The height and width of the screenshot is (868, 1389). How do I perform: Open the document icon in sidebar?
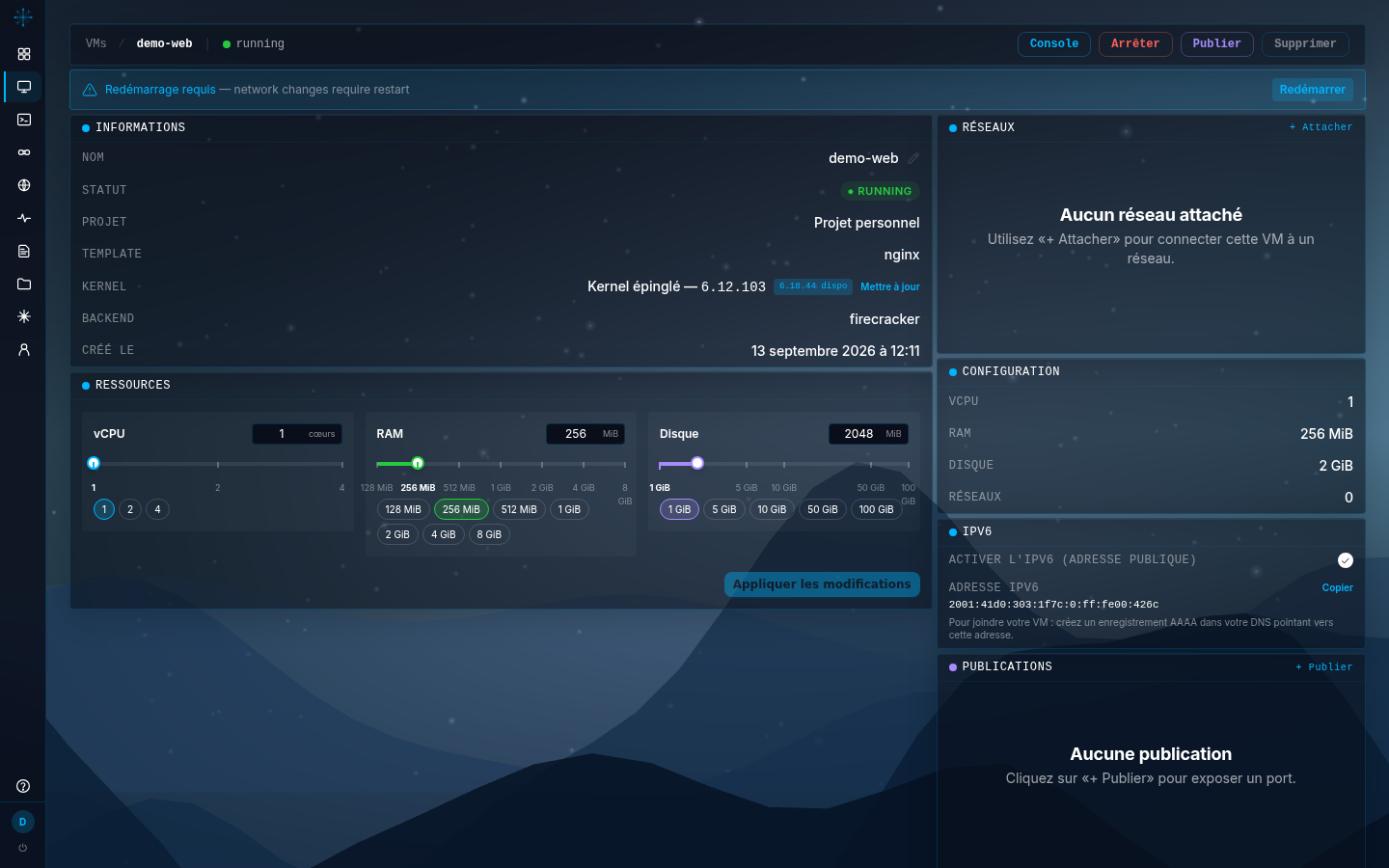click(x=24, y=251)
